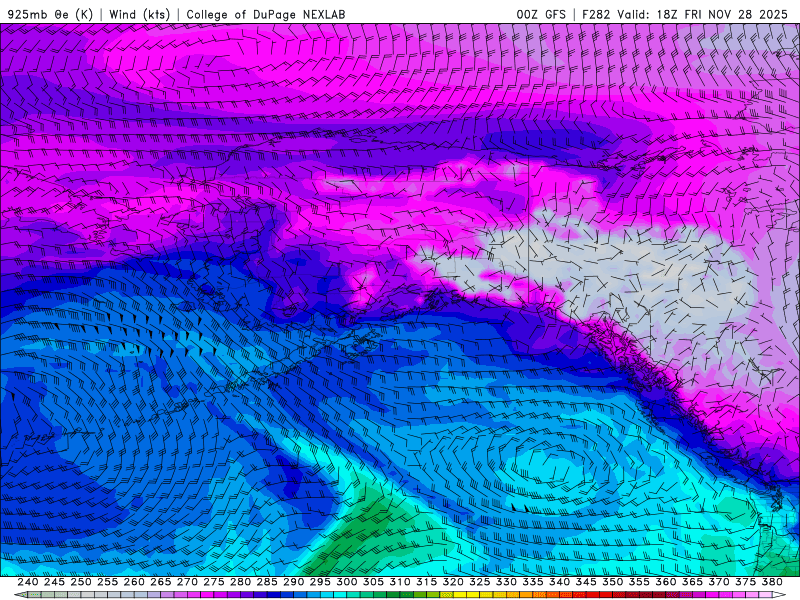Pick the 295 color scale label
Viewport: 800px width, 600px height.
[320, 582]
